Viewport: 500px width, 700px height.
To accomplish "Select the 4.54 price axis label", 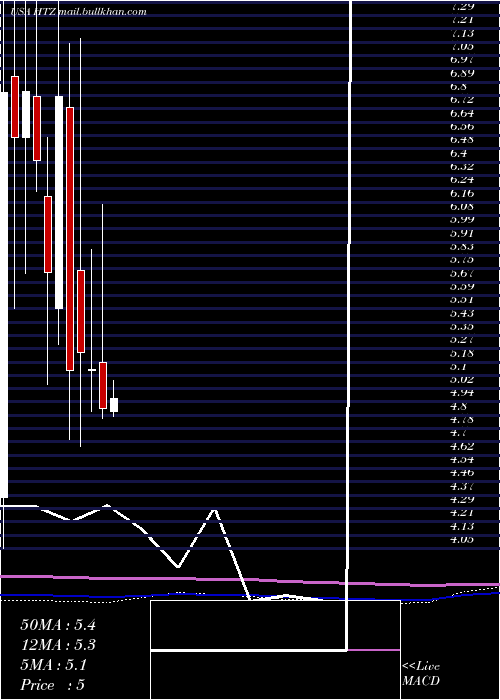I will pyautogui.click(x=462, y=459).
